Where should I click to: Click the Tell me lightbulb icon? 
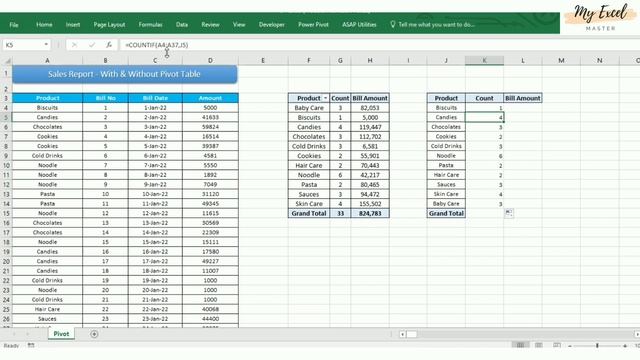click(393, 24)
